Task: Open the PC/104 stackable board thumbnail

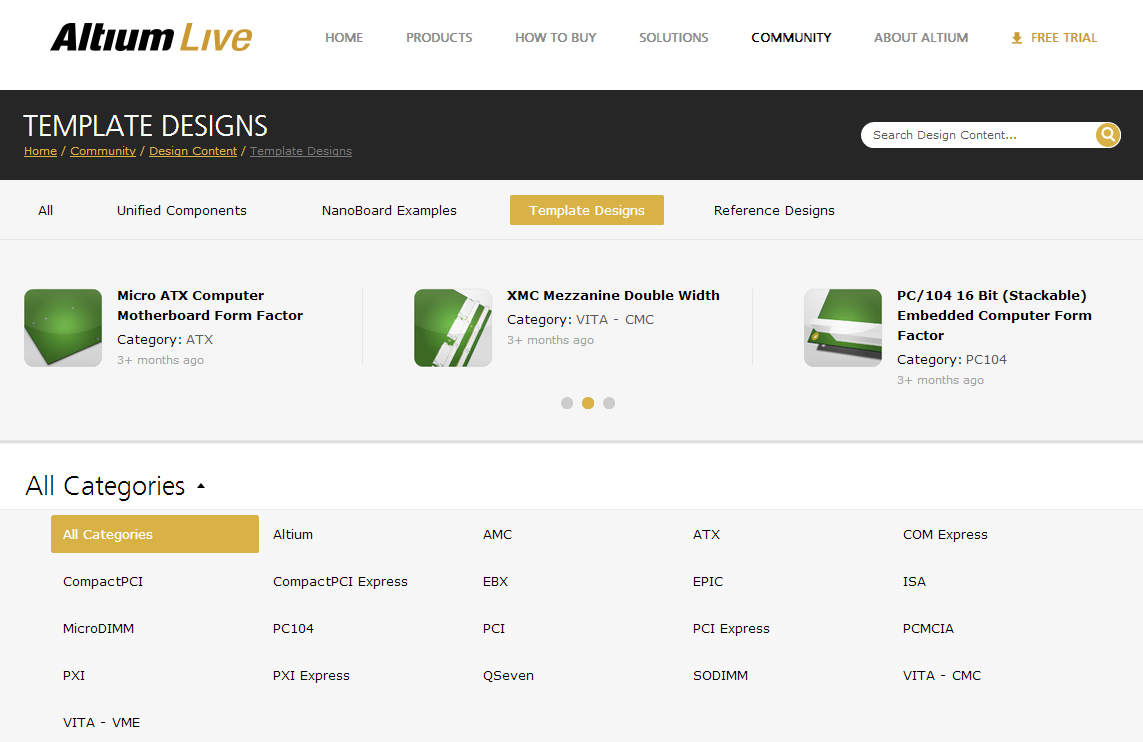Action: point(843,327)
